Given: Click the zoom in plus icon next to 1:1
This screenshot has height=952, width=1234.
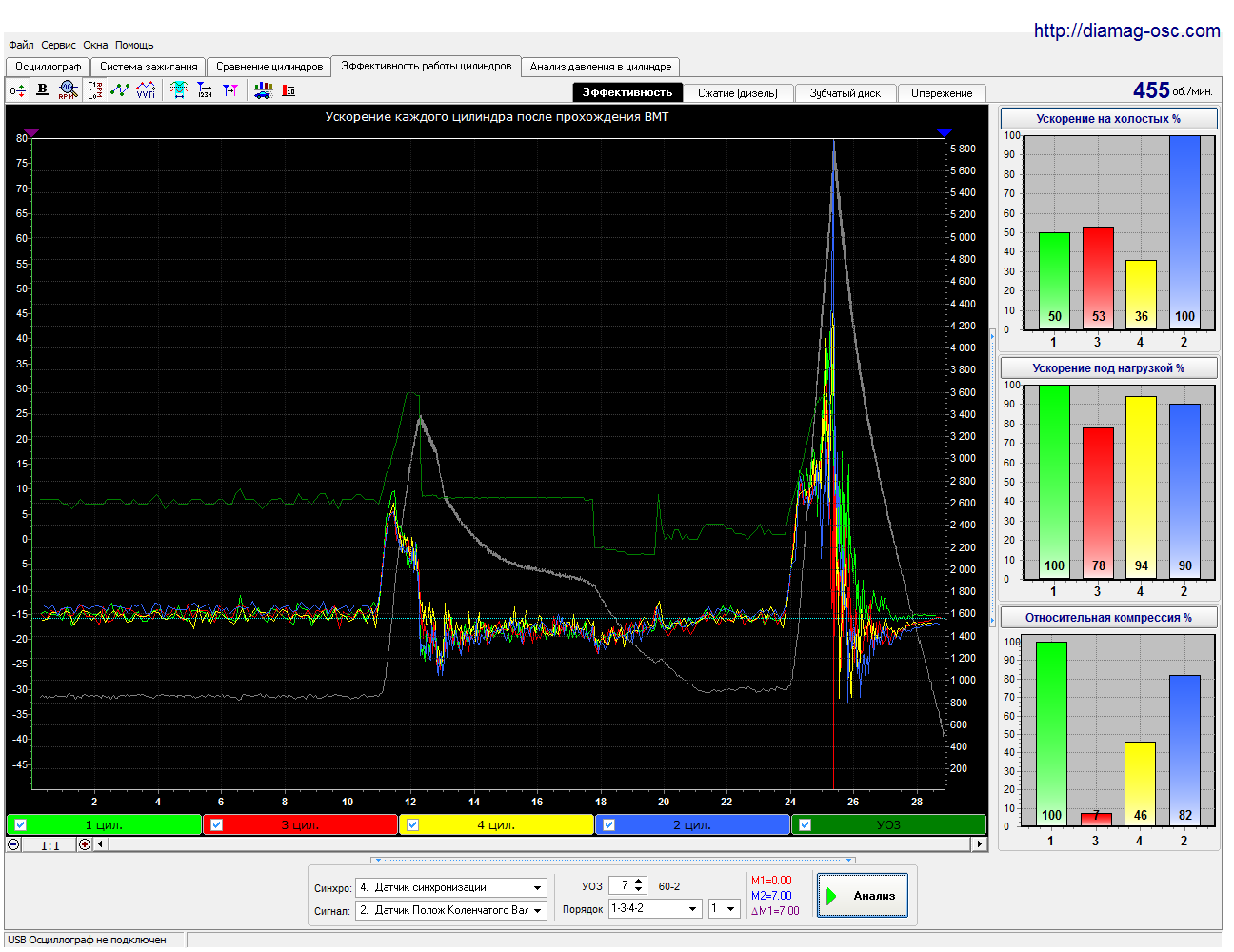Looking at the screenshot, I should (85, 844).
